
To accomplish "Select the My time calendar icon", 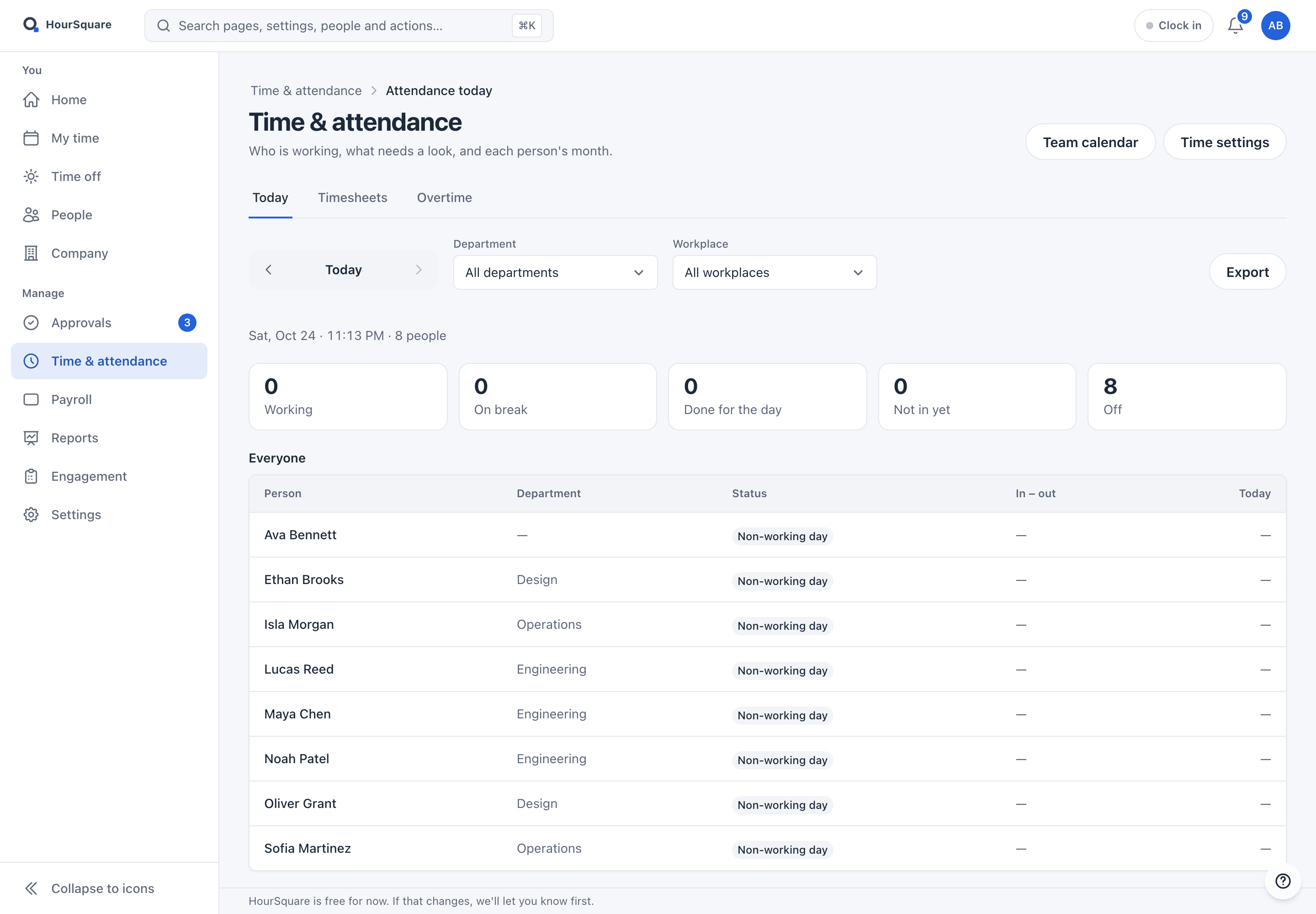I will (x=31, y=138).
